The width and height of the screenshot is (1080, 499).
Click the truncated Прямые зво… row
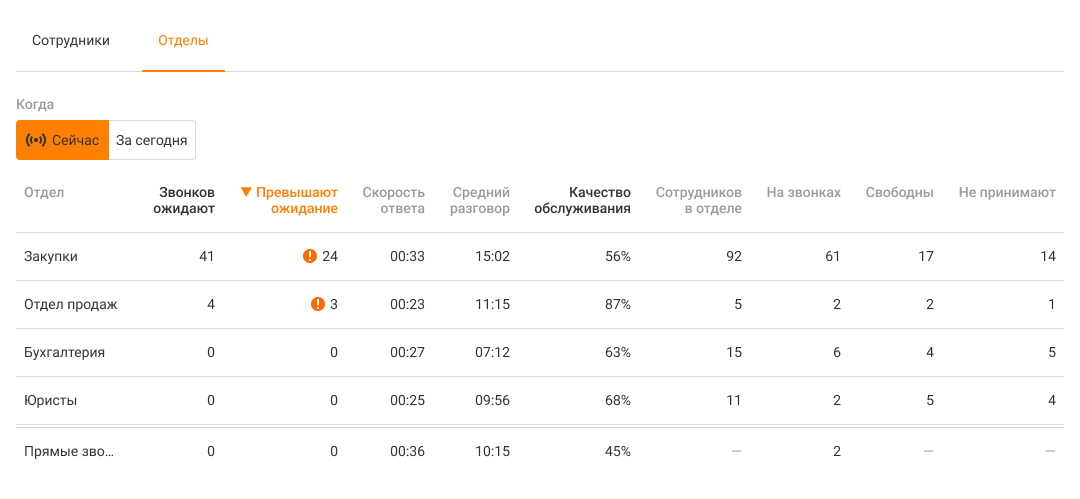[x=69, y=451]
